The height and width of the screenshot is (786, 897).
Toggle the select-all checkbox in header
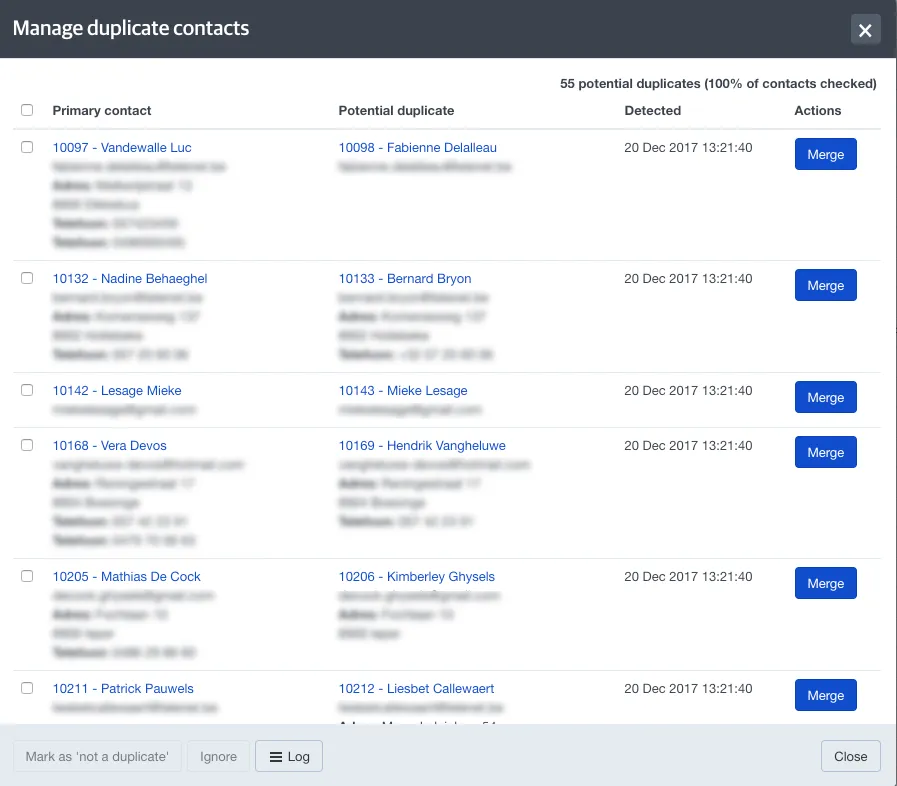[x=27, y=110]
